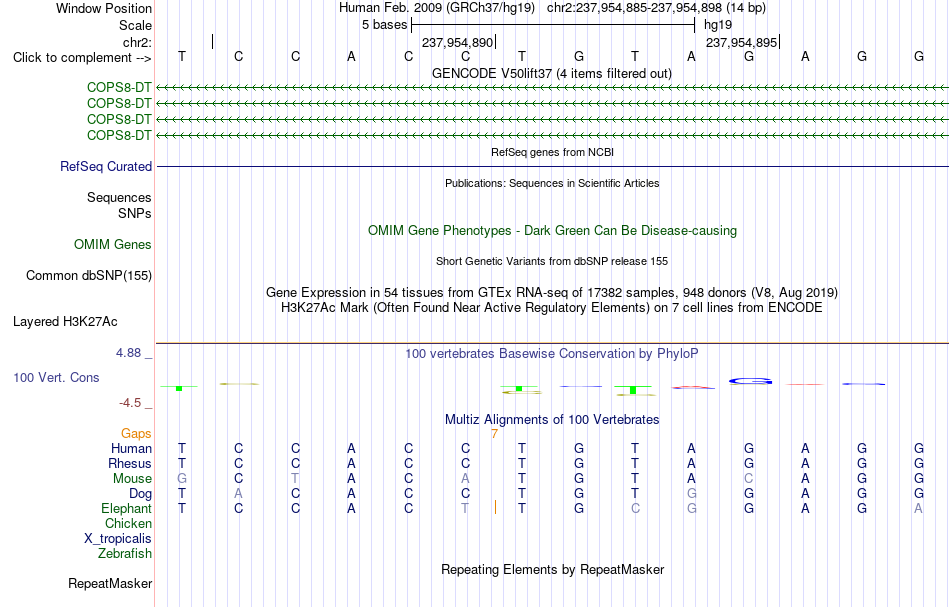
Task: Click 'Multiz Alignments of 100 Vertebrates' title
Action: pyautogui.click(x=552, y=420)
